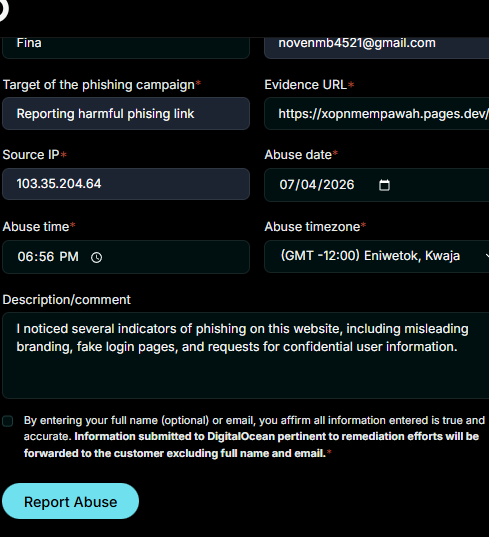Tick the affirm information accuracy checkbox
The image size is (489, 537).
pyautogui.click(x=8, y=421)
